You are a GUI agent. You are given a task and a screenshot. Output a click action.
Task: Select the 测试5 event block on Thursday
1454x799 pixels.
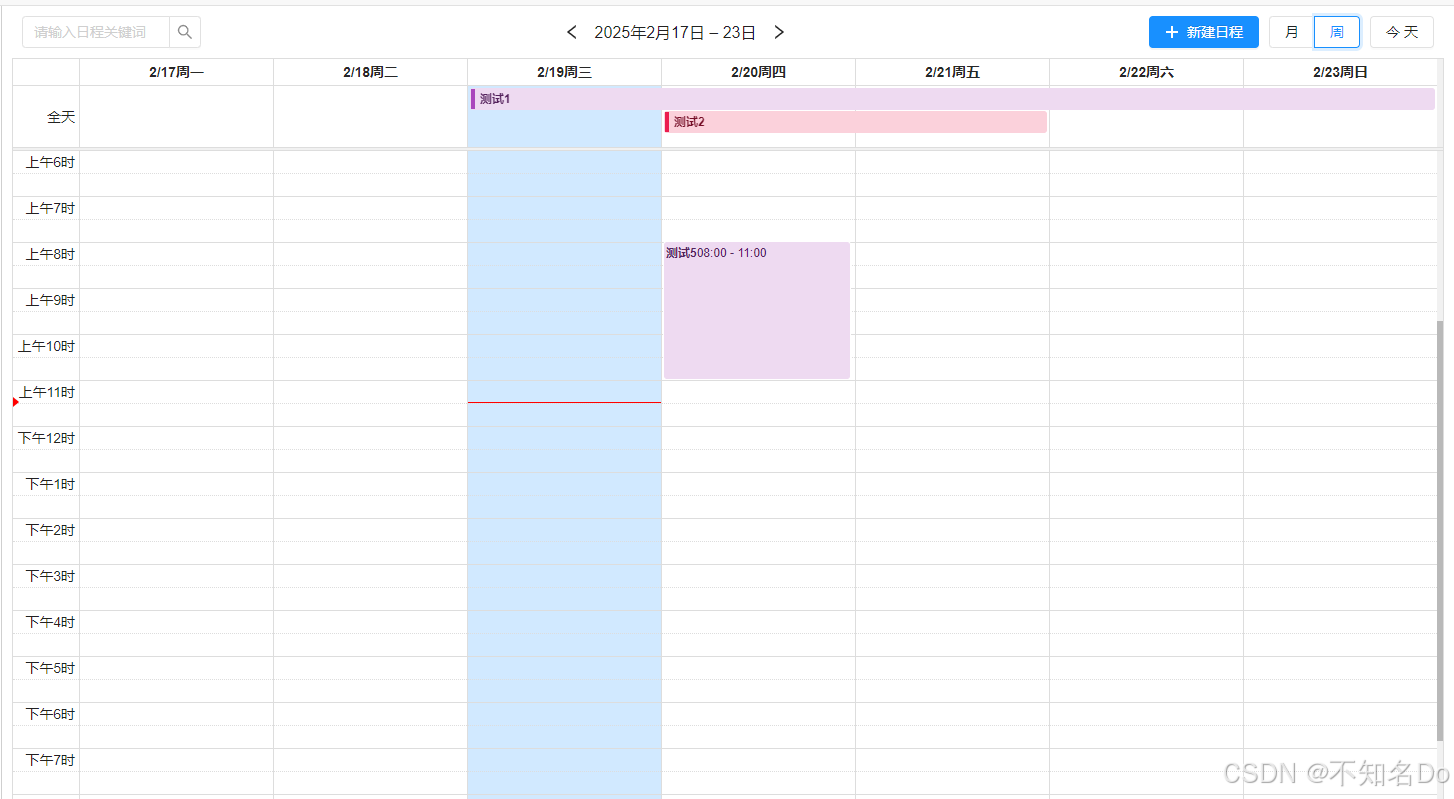click(756, 310)
